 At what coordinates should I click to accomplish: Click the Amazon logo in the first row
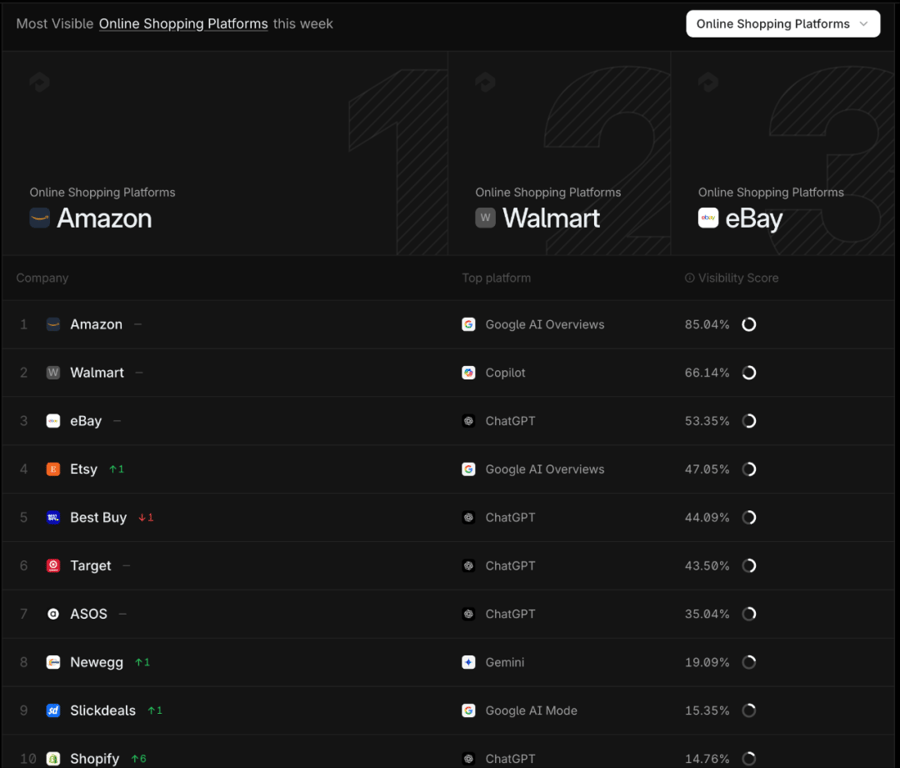53,325
